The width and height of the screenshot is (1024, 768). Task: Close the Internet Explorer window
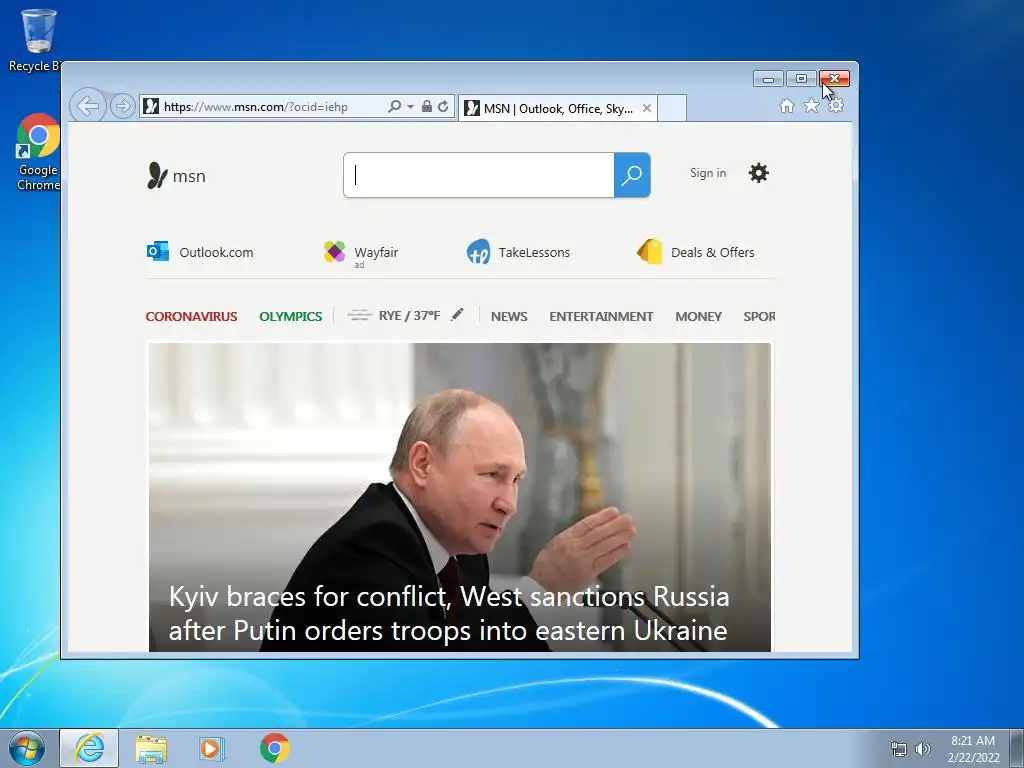click(x=835, y=79)
